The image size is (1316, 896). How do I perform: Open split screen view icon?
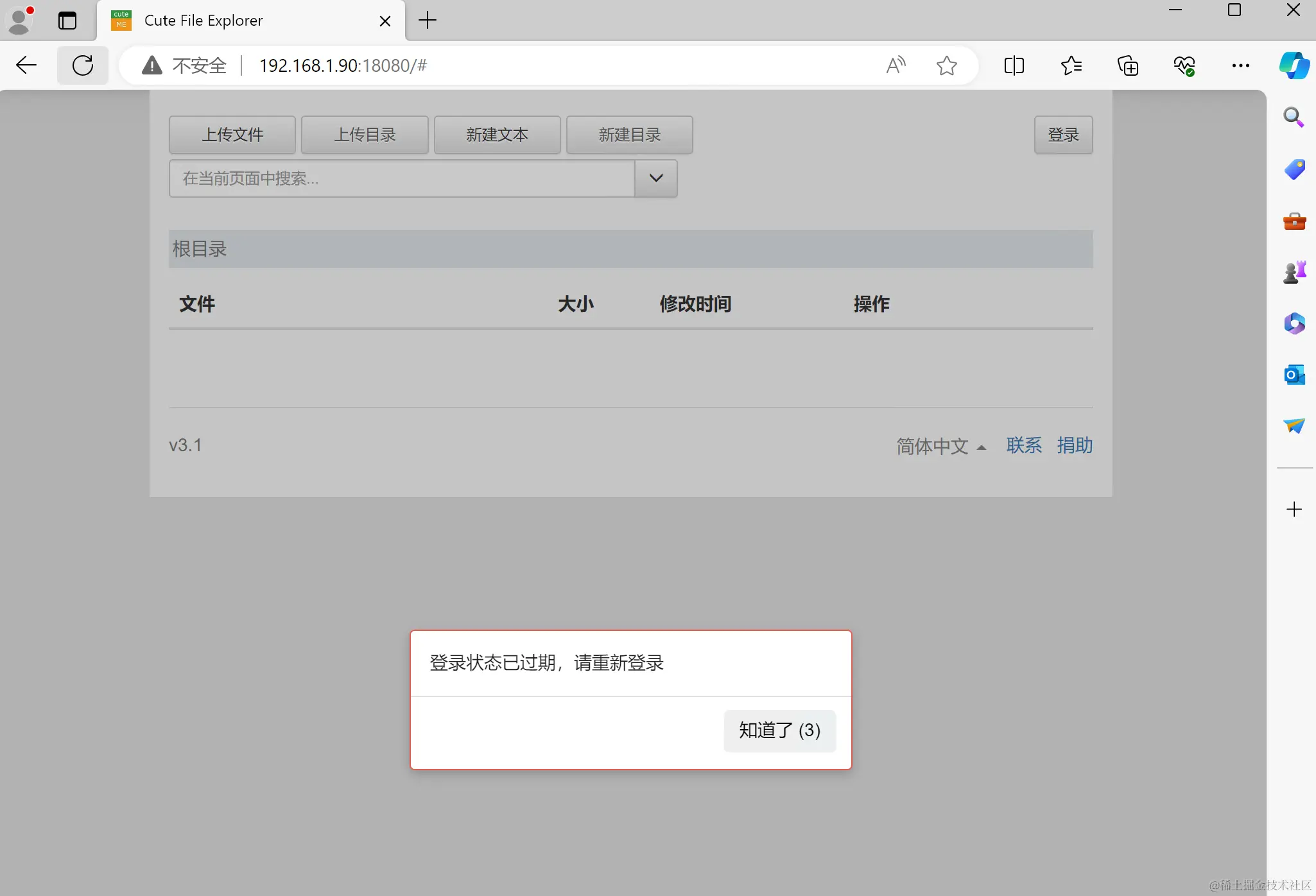[x=1014, y=65]
